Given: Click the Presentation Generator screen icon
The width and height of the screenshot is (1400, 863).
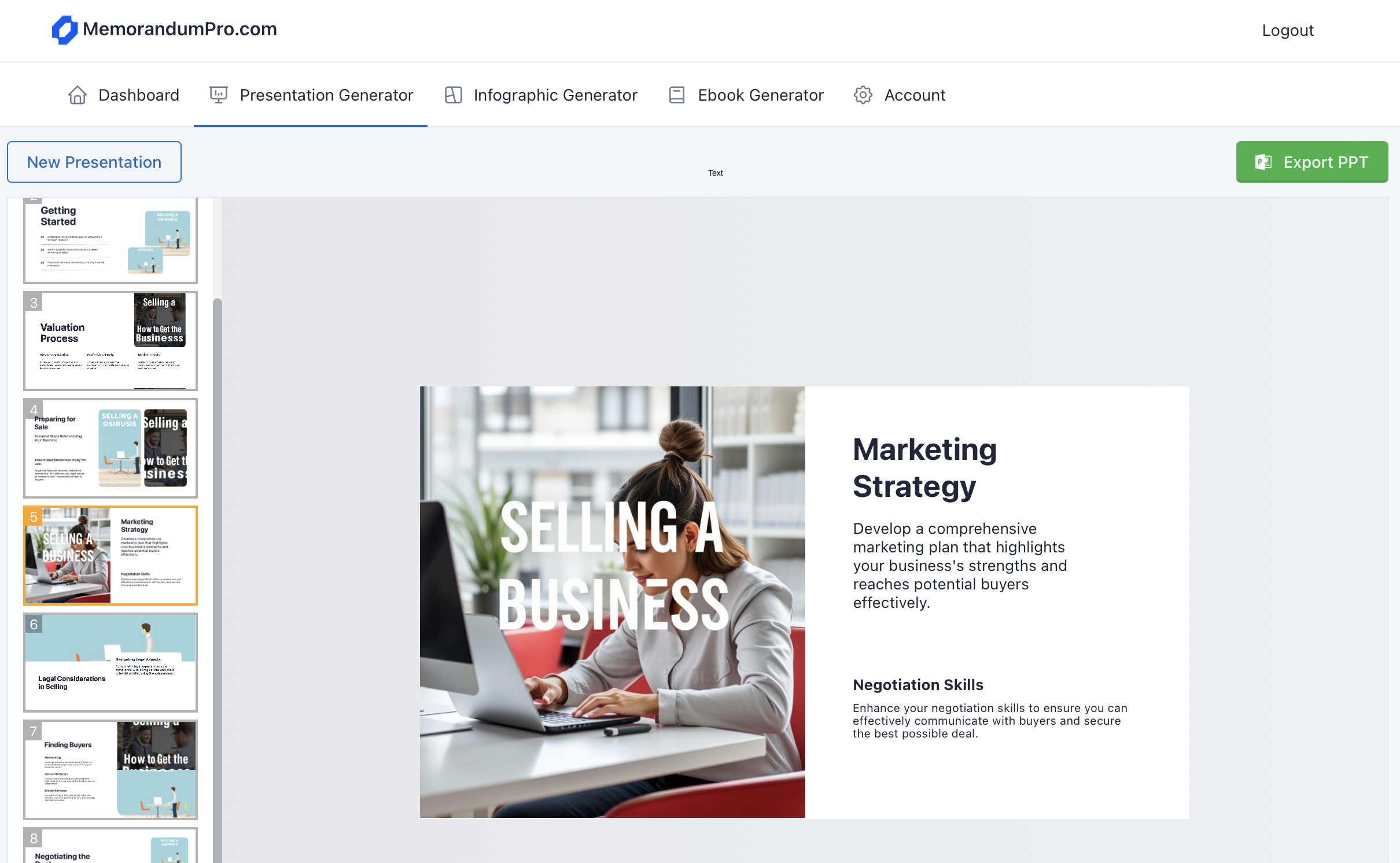Looking at the screenshot, I should [x=219, y=95].
